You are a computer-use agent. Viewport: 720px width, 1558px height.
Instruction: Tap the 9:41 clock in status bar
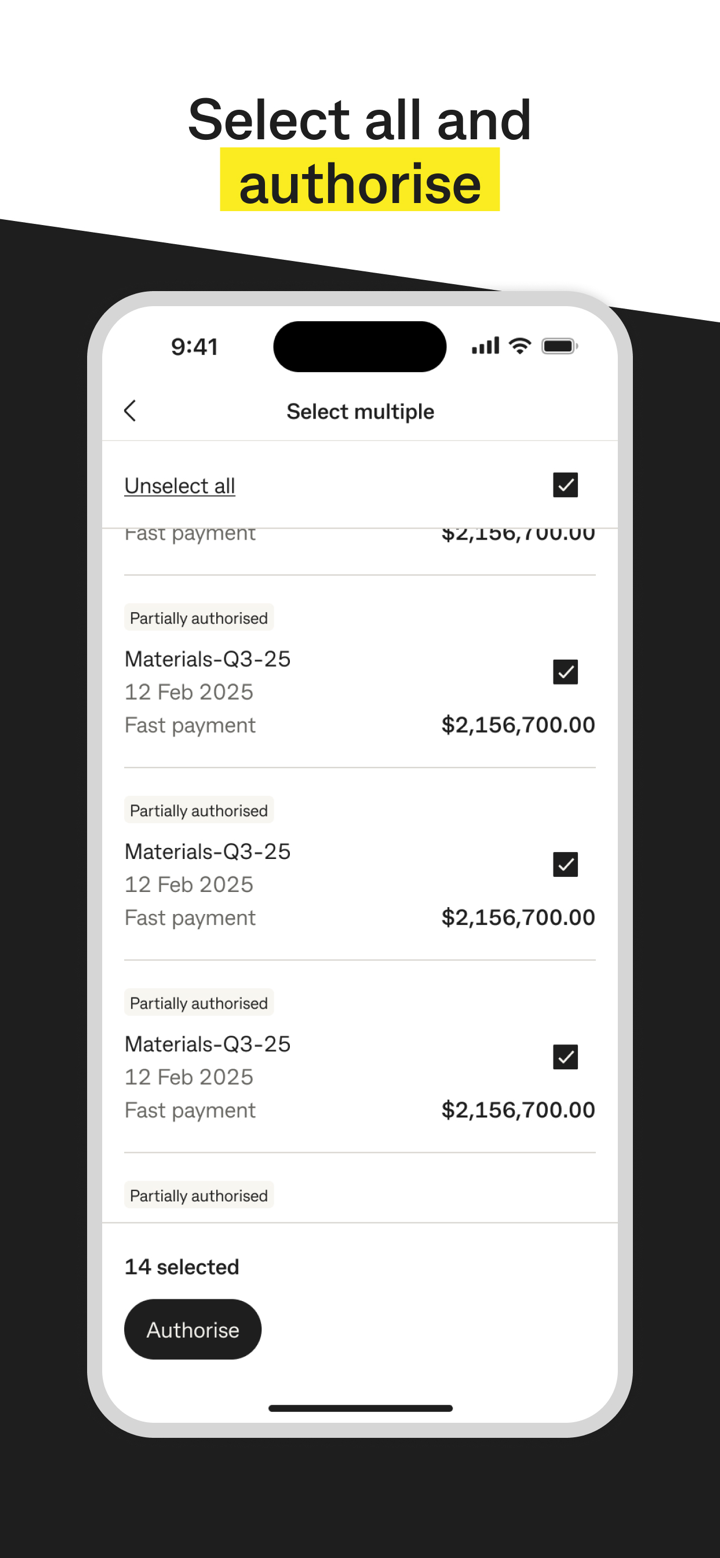point(194,347)
